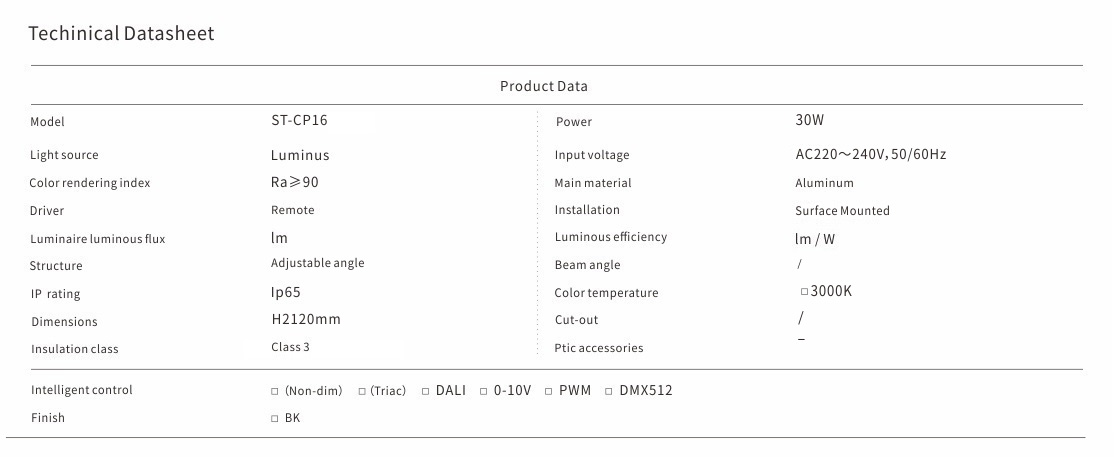Enable the DALI control checkbox

pyautogui.click(x=425, y=391)
